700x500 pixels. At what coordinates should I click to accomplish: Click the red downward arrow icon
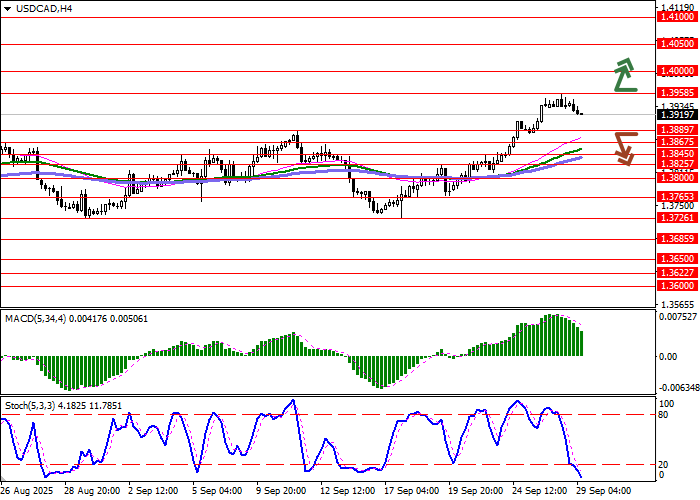click(625, 148)
